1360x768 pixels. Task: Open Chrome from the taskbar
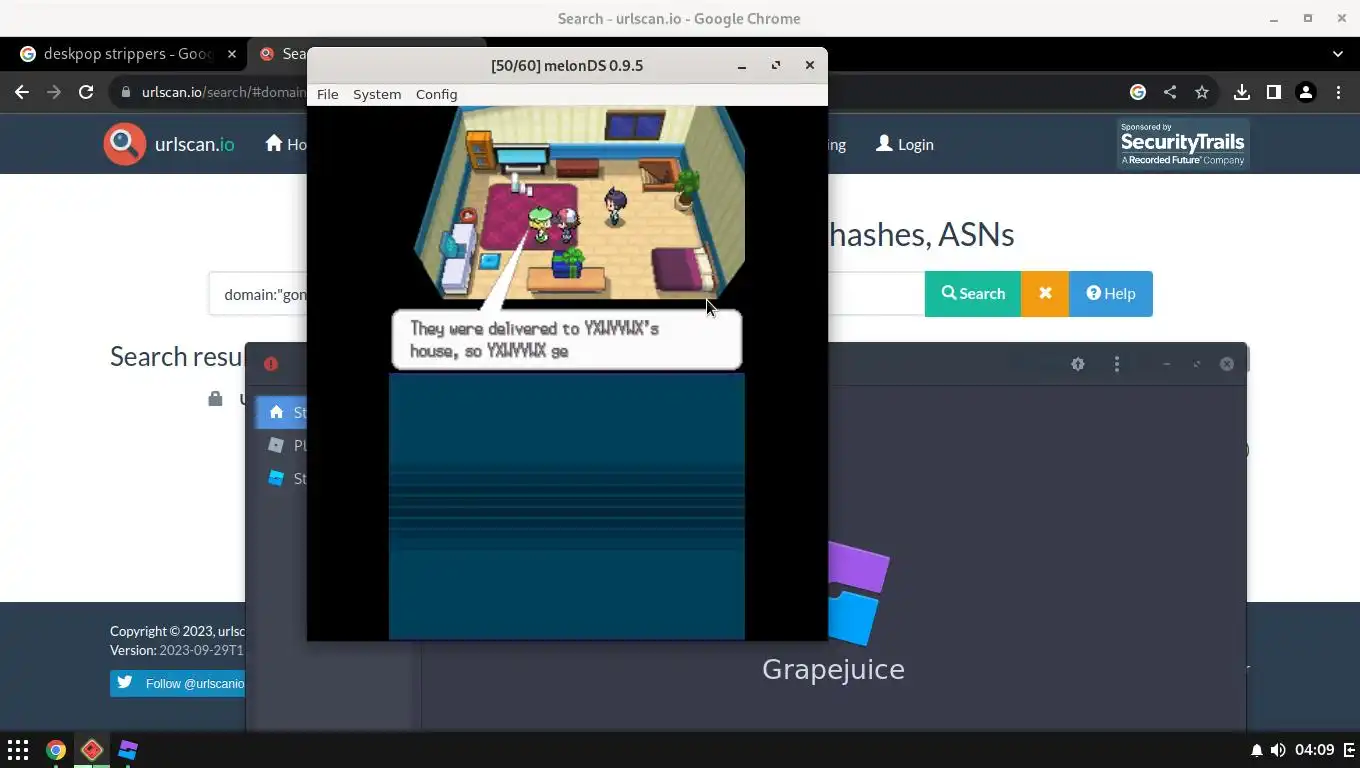(x=56, y=749)
